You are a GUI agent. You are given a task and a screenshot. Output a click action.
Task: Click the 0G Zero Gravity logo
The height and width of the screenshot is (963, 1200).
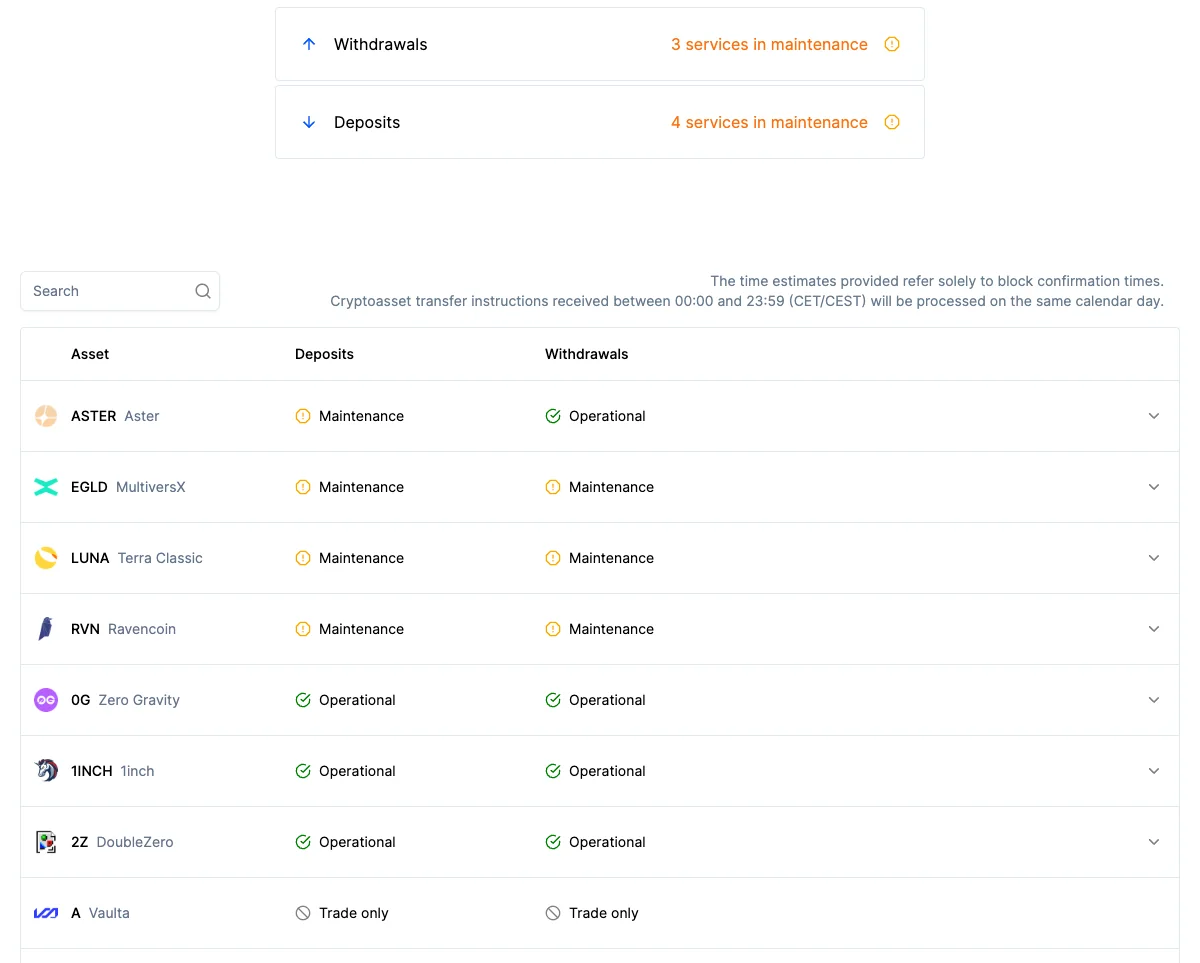coord(46,700)
